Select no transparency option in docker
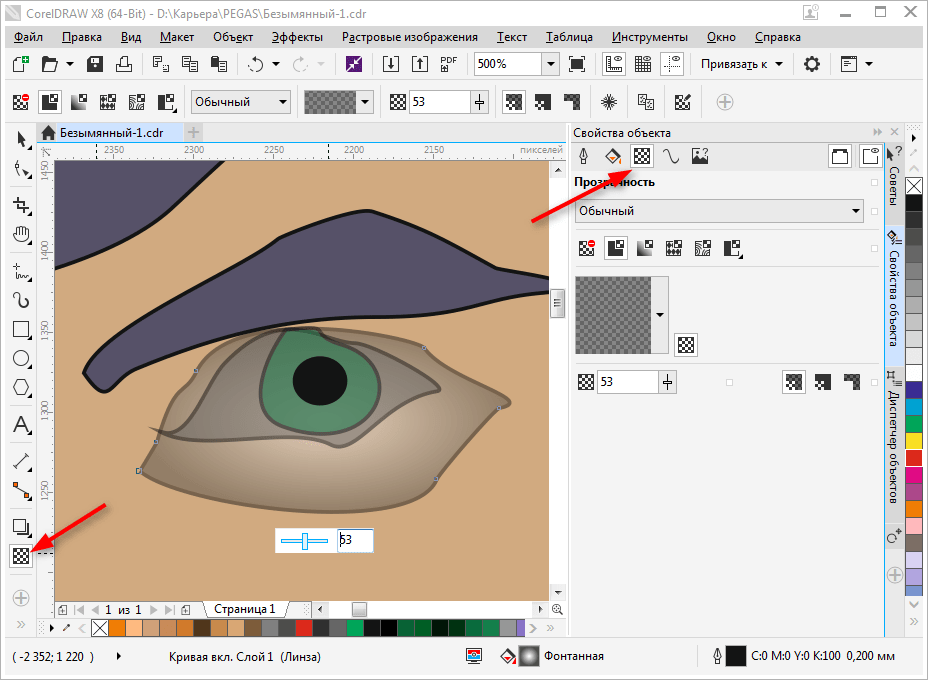928x680 pixels. pos(587,246)
